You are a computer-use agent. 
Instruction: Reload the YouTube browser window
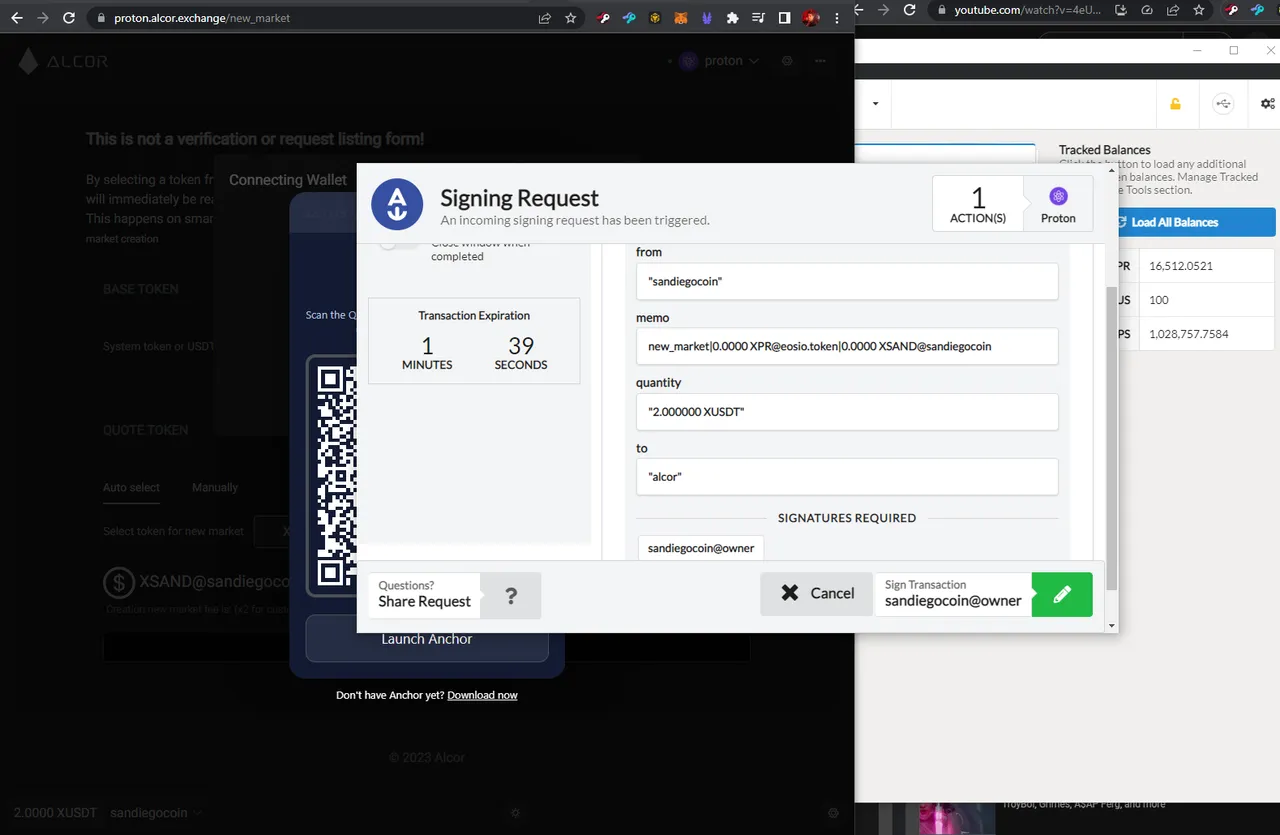(x=909, y=10)
